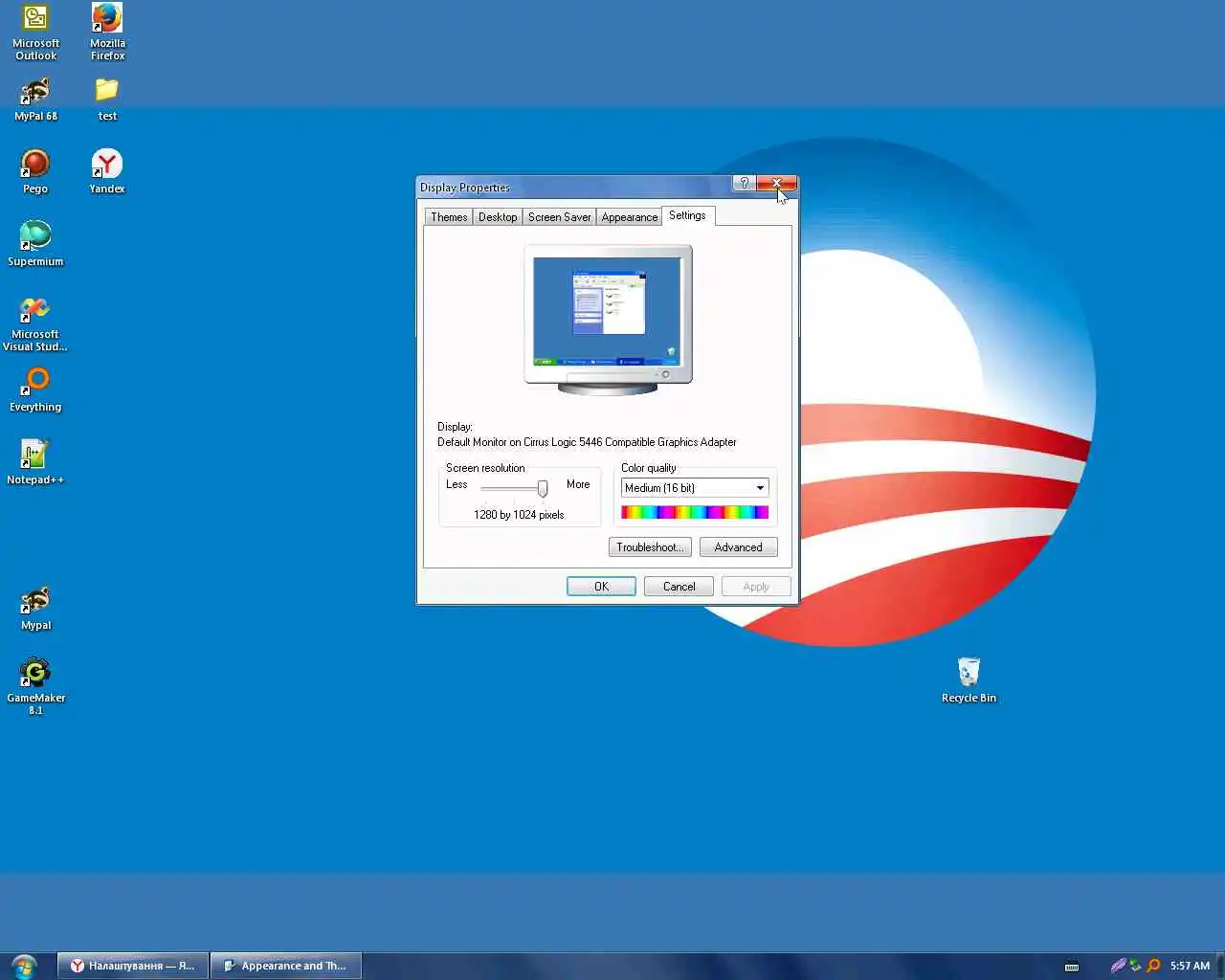Select the Microsoft Visual Studio shortcut
The image size is (1225, 980).
[35, 323]
